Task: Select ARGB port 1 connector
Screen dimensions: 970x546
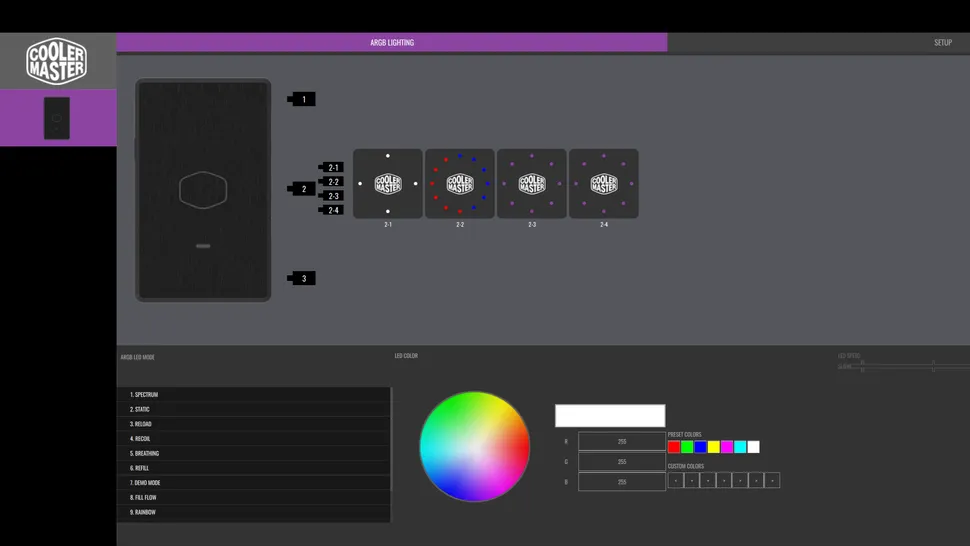Action: click(303, 99)
